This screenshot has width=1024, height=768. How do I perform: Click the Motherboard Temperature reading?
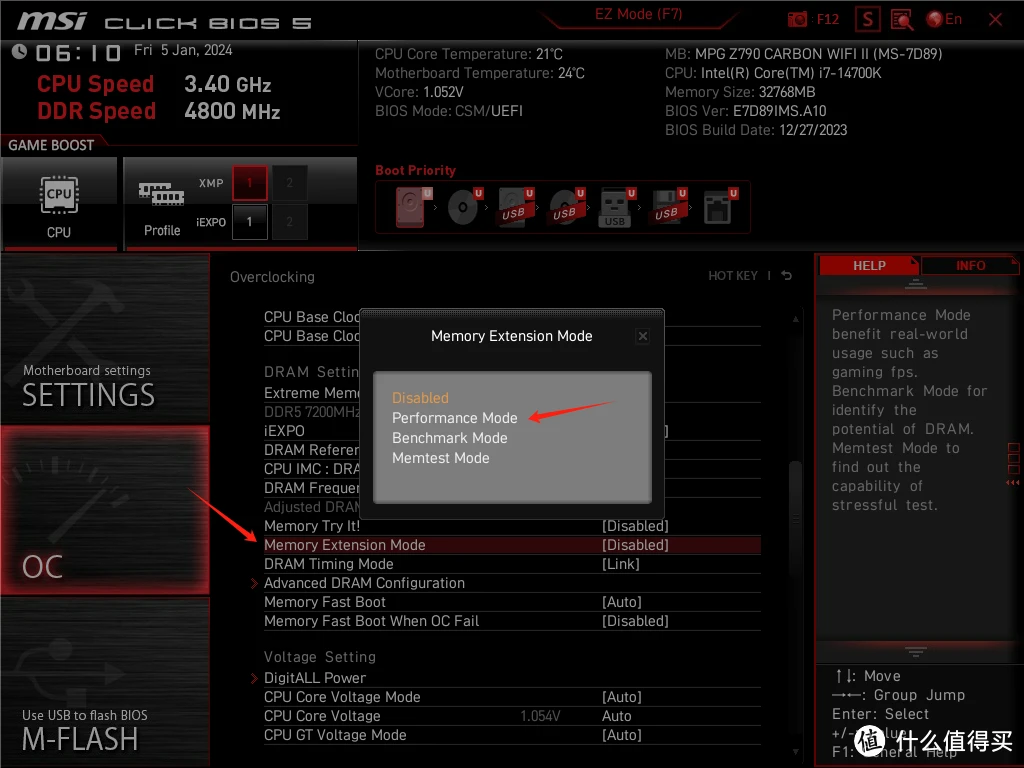coord(479,73)
